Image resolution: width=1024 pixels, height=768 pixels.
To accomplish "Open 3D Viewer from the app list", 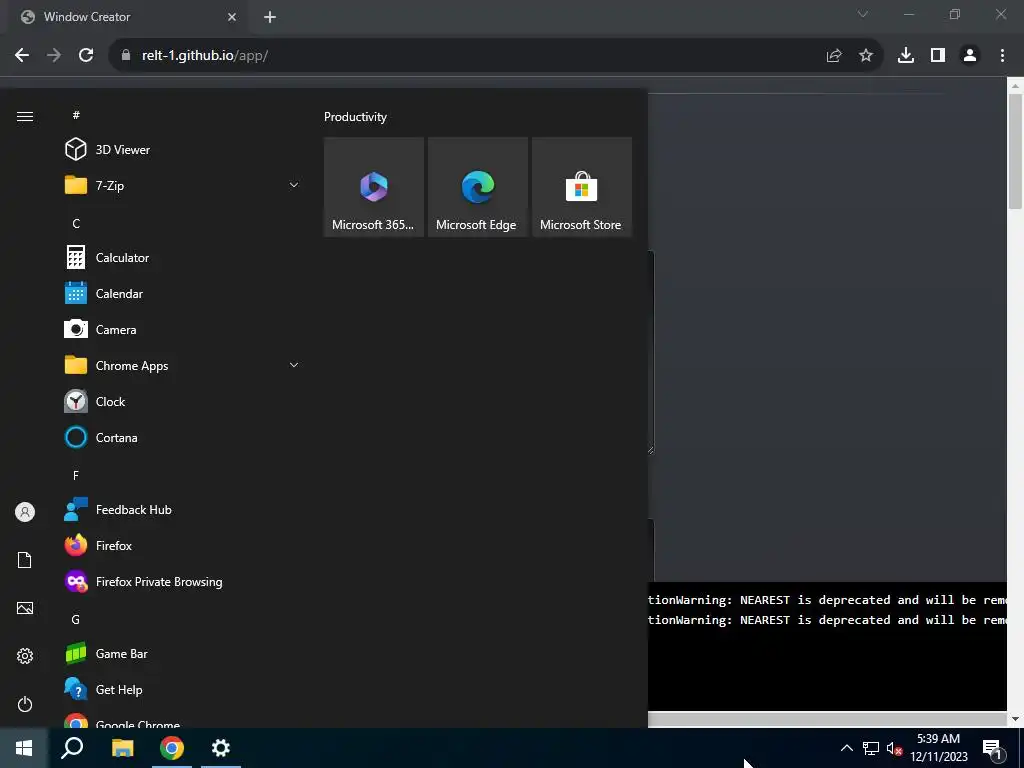I will (183, 150).
